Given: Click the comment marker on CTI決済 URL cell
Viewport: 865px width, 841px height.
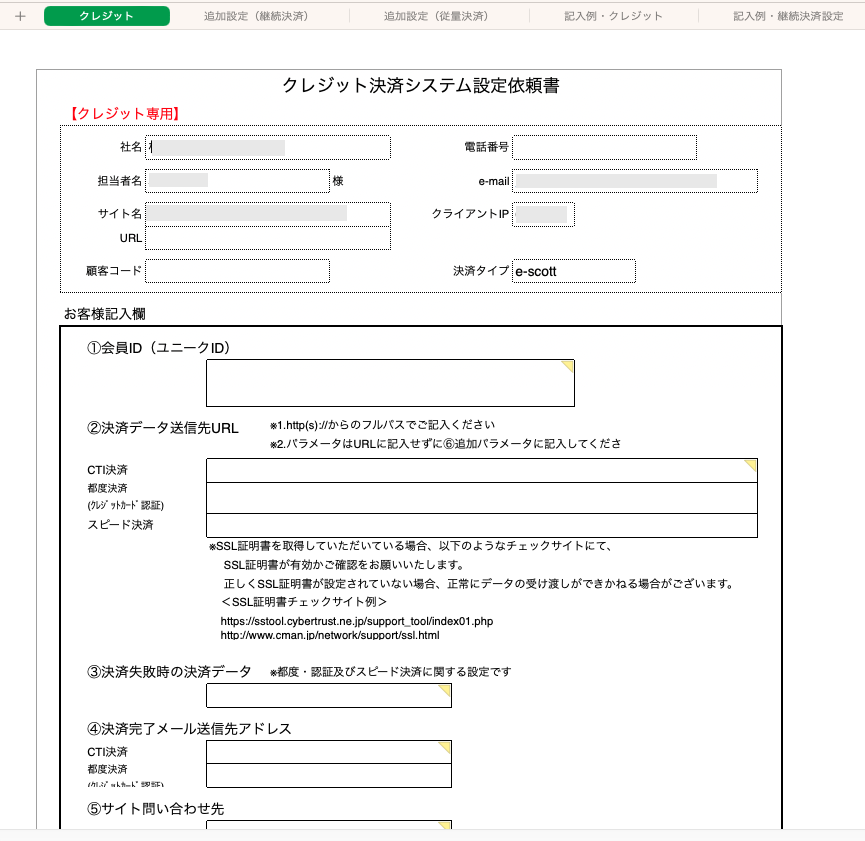Looking at the screenshot, I should [751, 465].
